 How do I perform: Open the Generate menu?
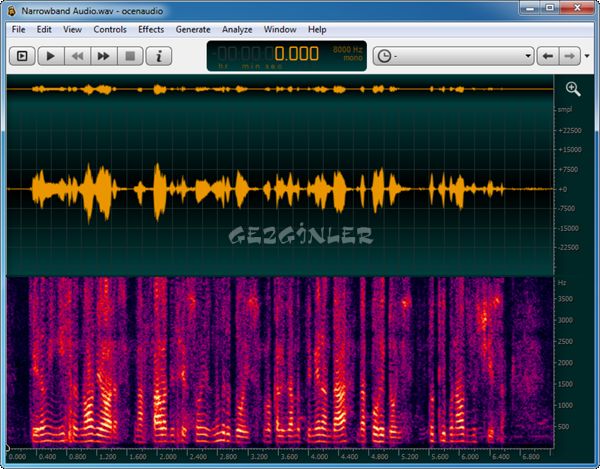pyautogui.click(x=193, y=29)
